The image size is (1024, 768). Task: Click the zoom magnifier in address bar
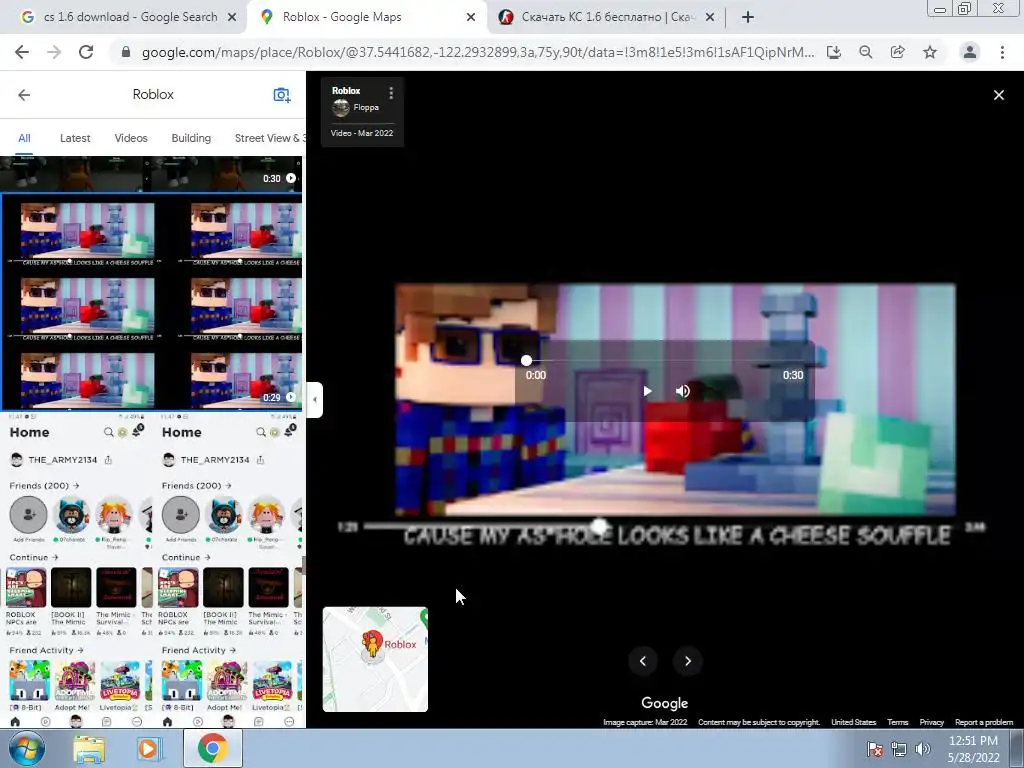(x=866, y=52)
